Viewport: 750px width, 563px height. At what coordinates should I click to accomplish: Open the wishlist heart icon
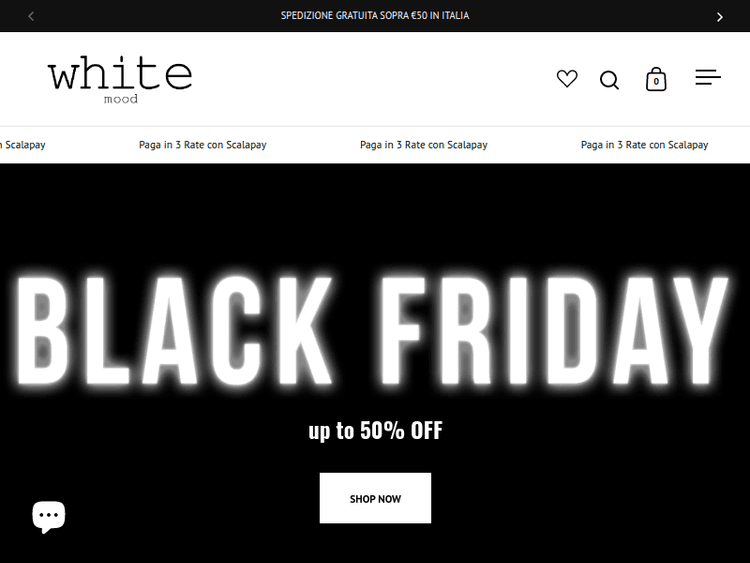[x=567, y=79]
